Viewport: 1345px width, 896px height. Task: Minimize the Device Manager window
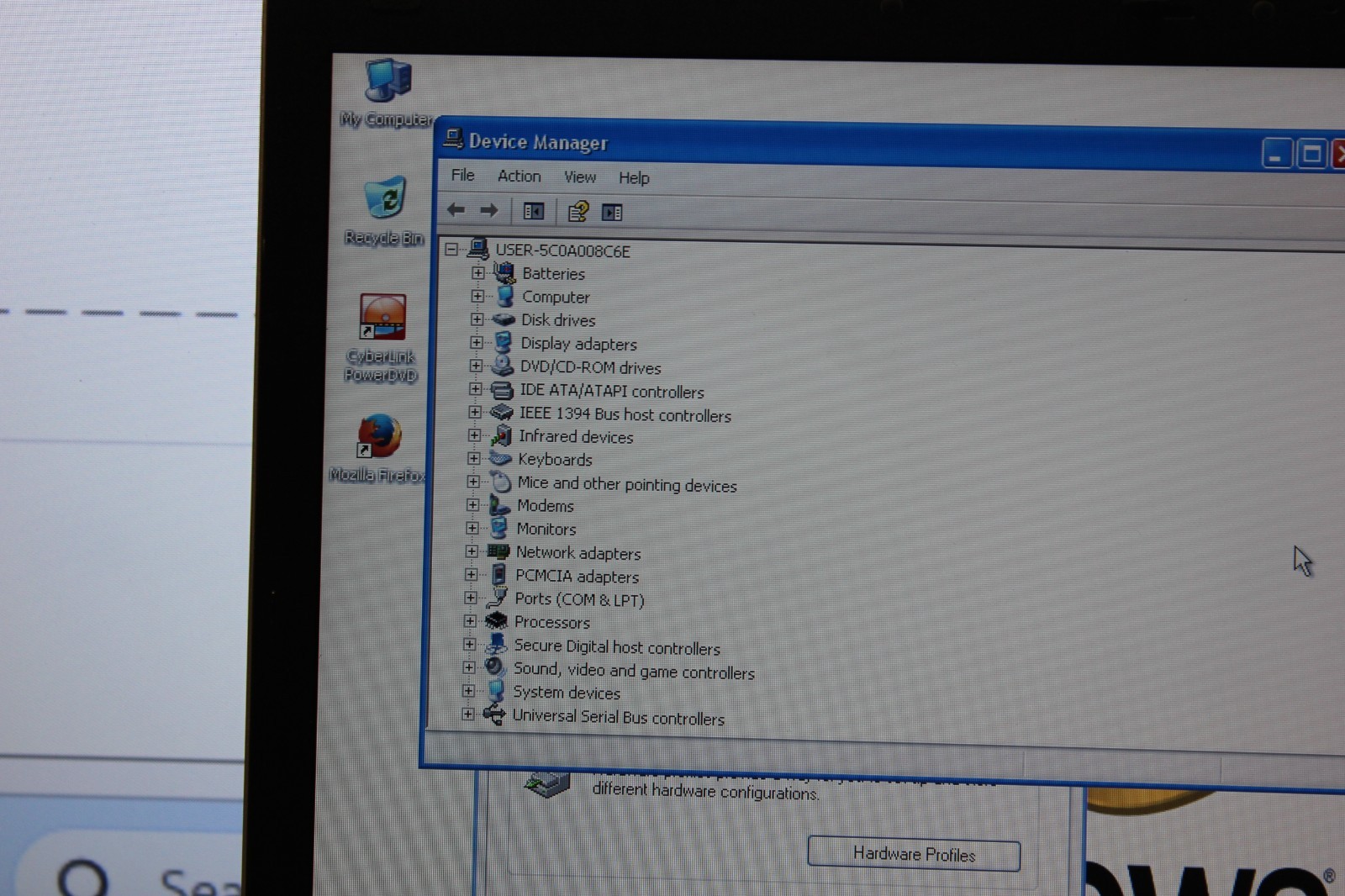1277,154
